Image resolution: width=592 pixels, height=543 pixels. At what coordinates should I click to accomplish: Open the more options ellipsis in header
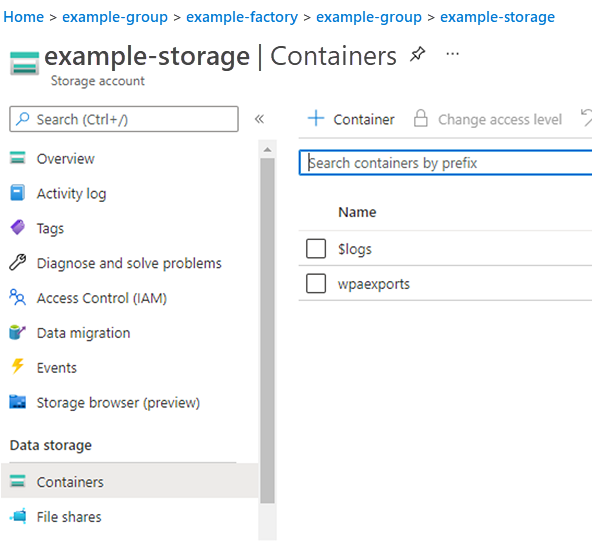[452, 54]
